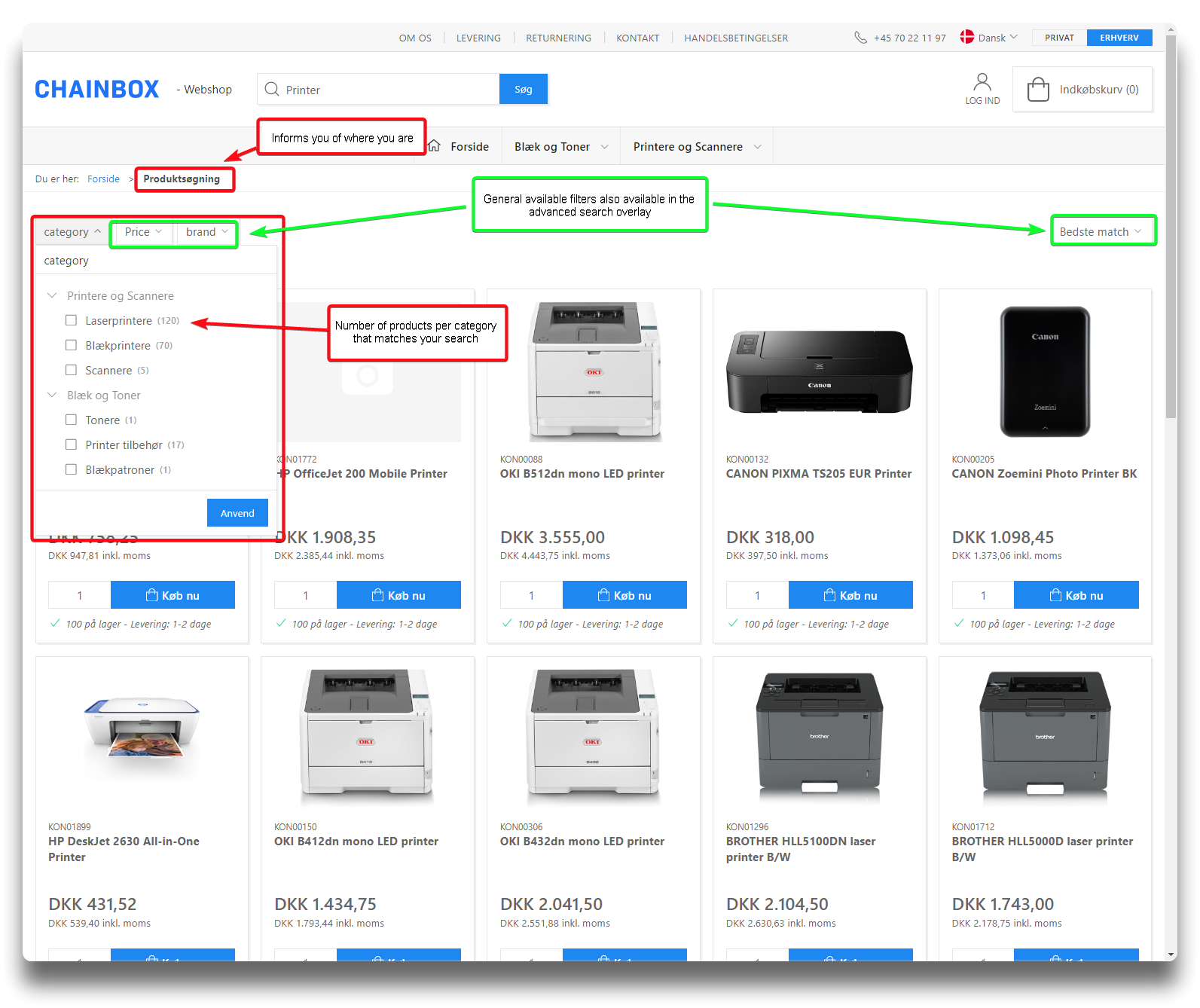Open the CANON Zoemini product image

click(x=1045, y=371)
